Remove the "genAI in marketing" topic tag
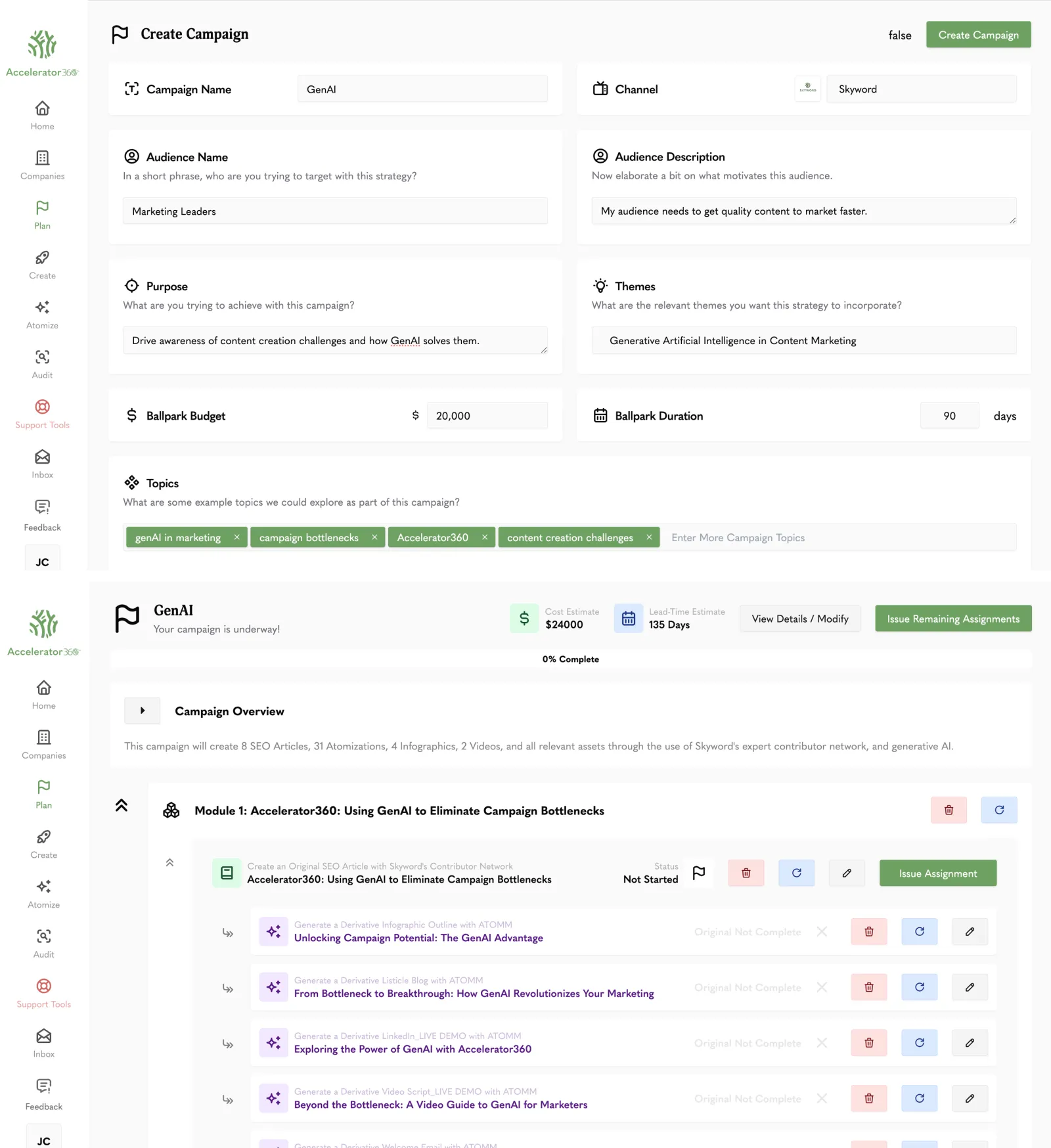Viewport: 1051px width, 1148px height. coord(237,537)
